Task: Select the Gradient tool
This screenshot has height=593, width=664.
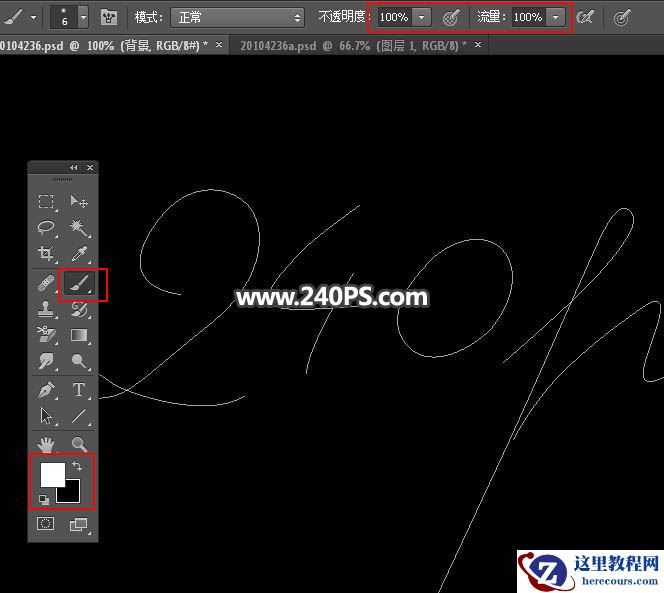Action: tap(79, 335)
